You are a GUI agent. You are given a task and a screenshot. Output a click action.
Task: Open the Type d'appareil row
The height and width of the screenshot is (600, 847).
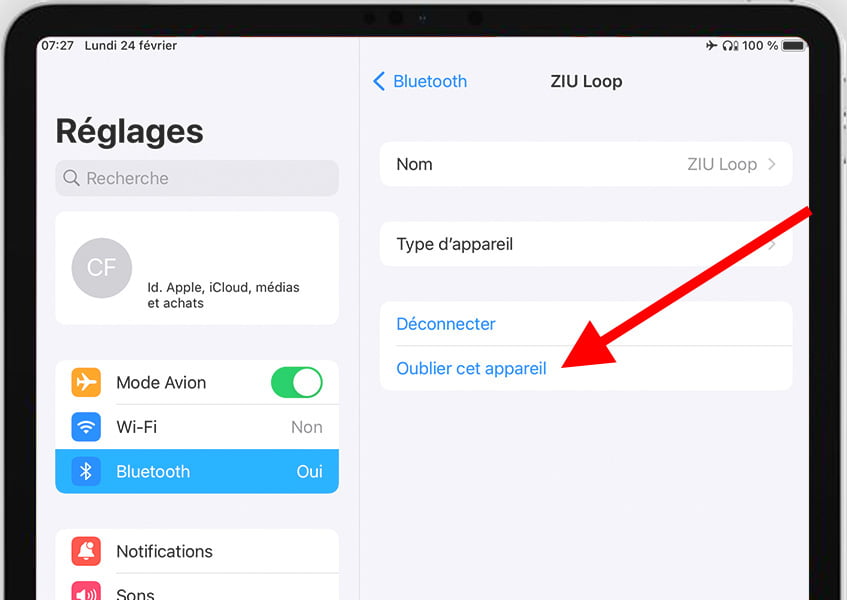[586, 244]
